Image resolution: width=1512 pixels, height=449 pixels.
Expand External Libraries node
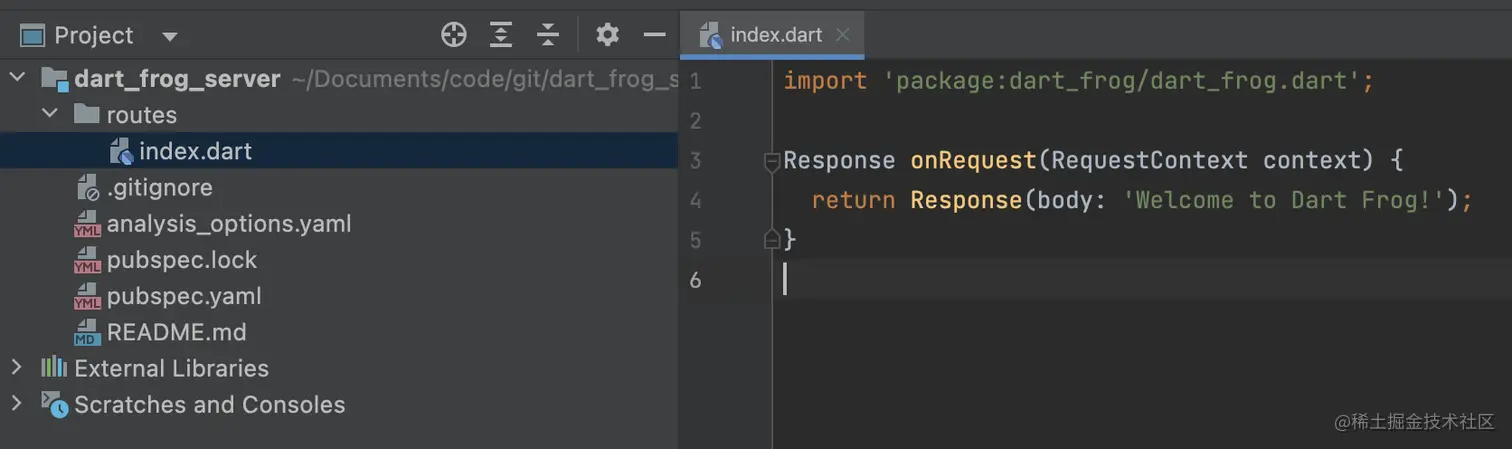point(16,367)
